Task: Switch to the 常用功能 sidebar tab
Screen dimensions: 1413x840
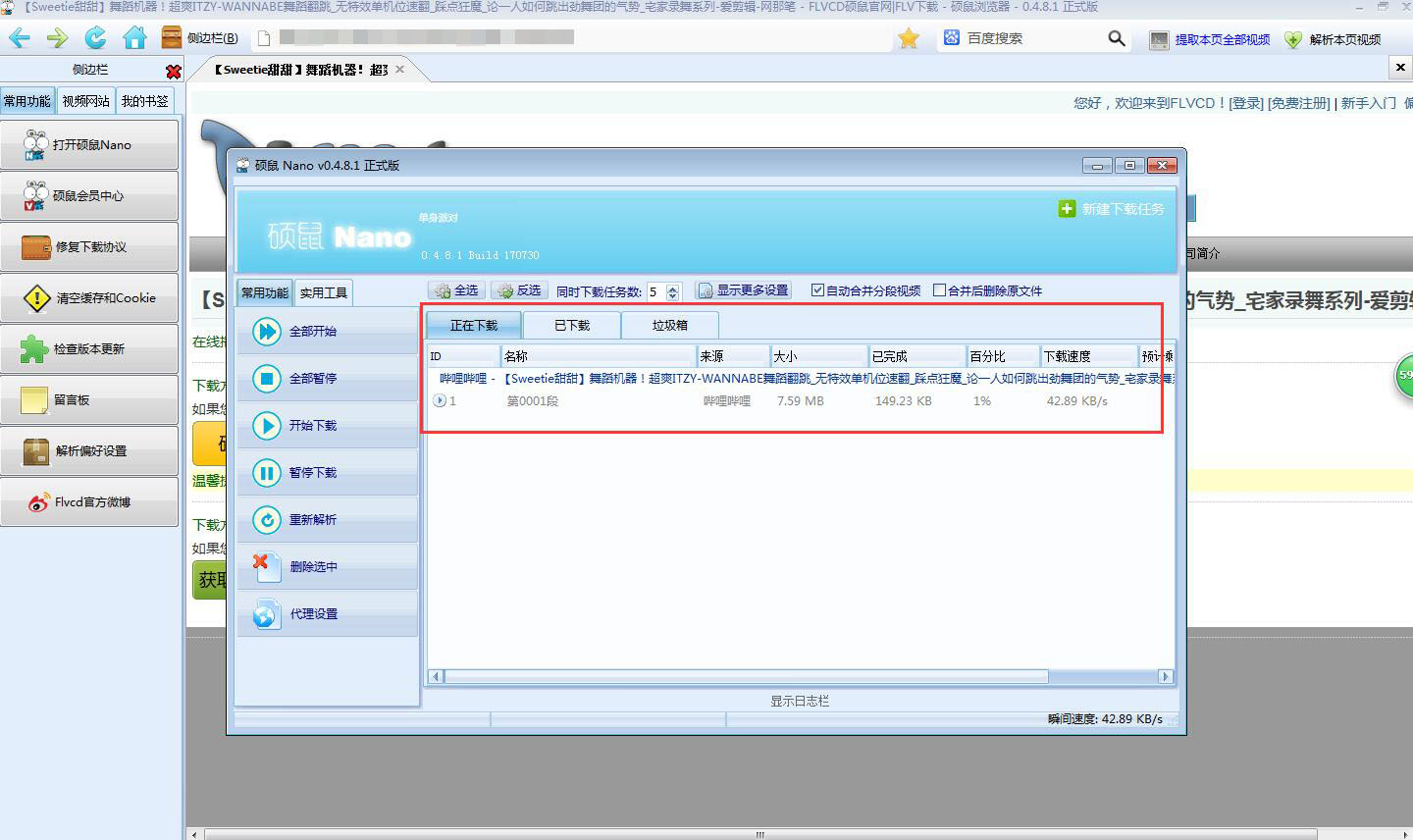Action: 27,101
